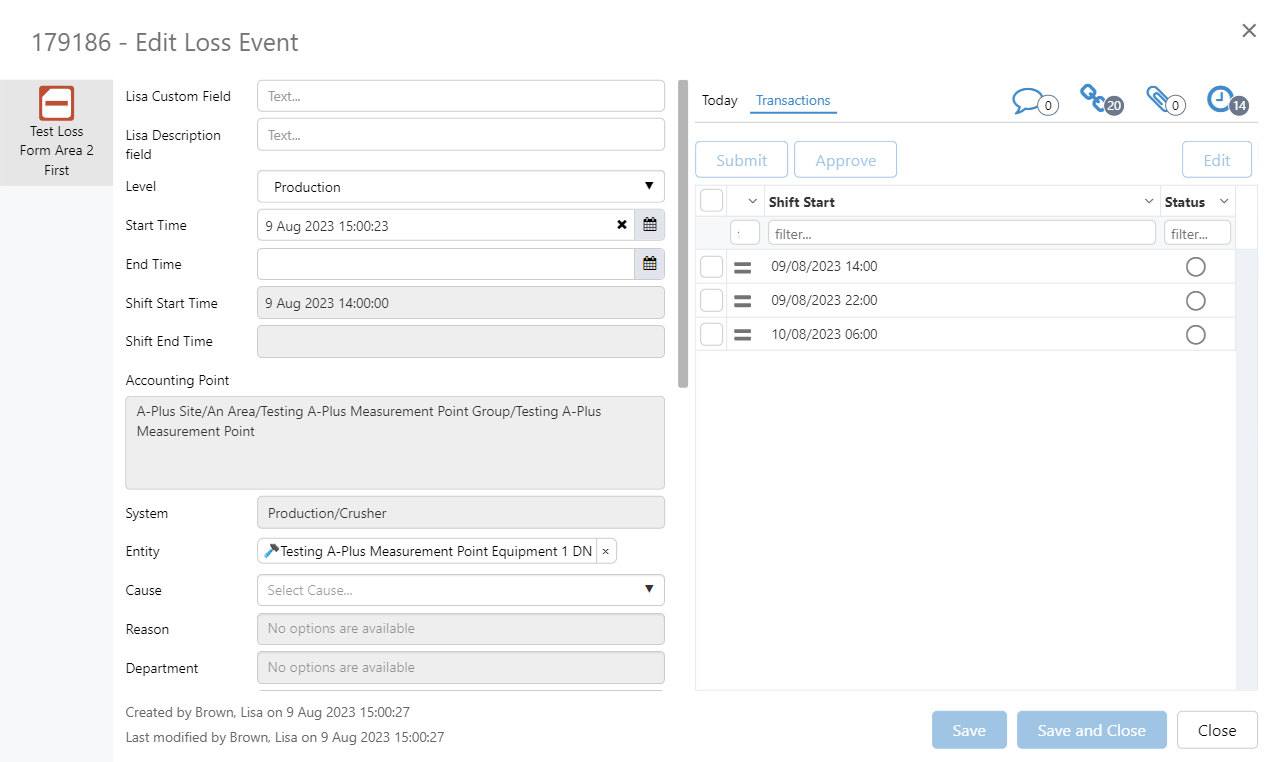
Task: Switch to the Today tab
Action: tap(719, 100)
